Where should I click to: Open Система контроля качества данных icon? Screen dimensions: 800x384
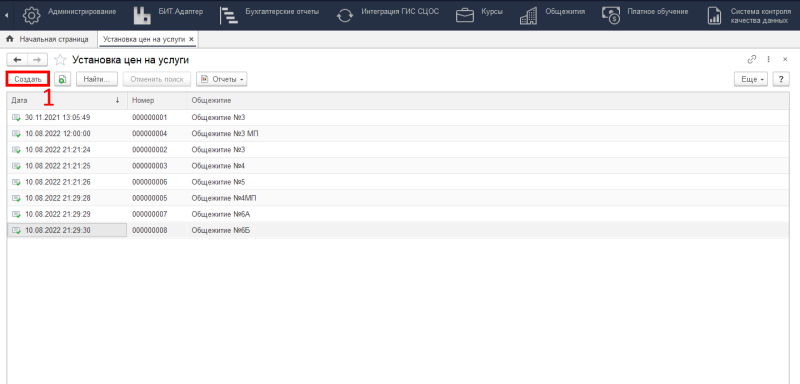point(714,15)
